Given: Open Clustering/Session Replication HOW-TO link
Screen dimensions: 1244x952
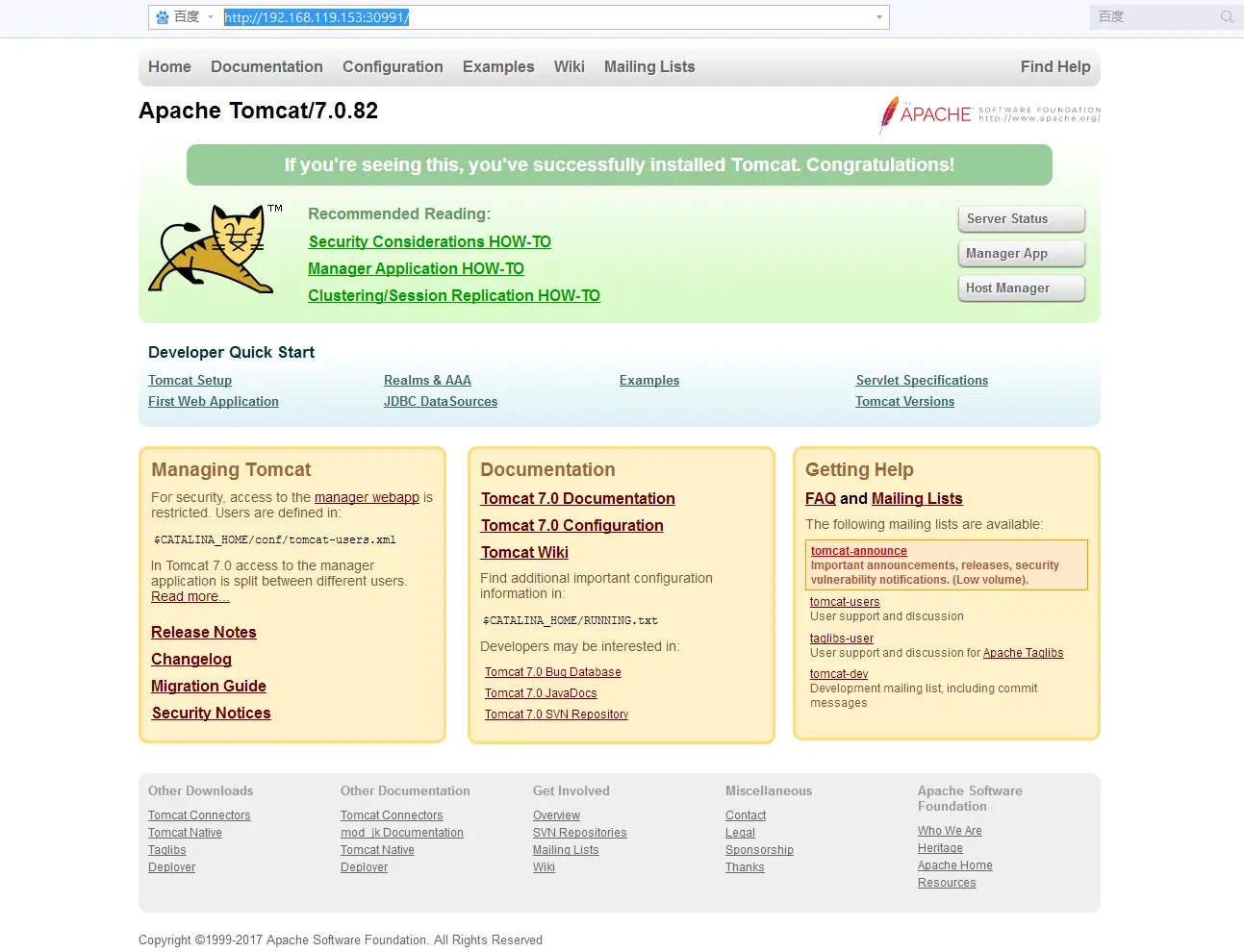Looking at the screenshot, I should click(454, 296).
